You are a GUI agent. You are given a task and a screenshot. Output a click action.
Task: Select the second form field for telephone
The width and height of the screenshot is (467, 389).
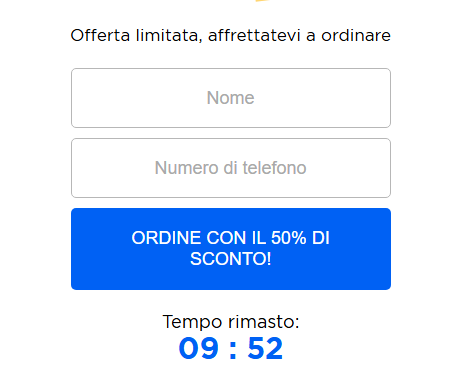click(x=231, y=168)
